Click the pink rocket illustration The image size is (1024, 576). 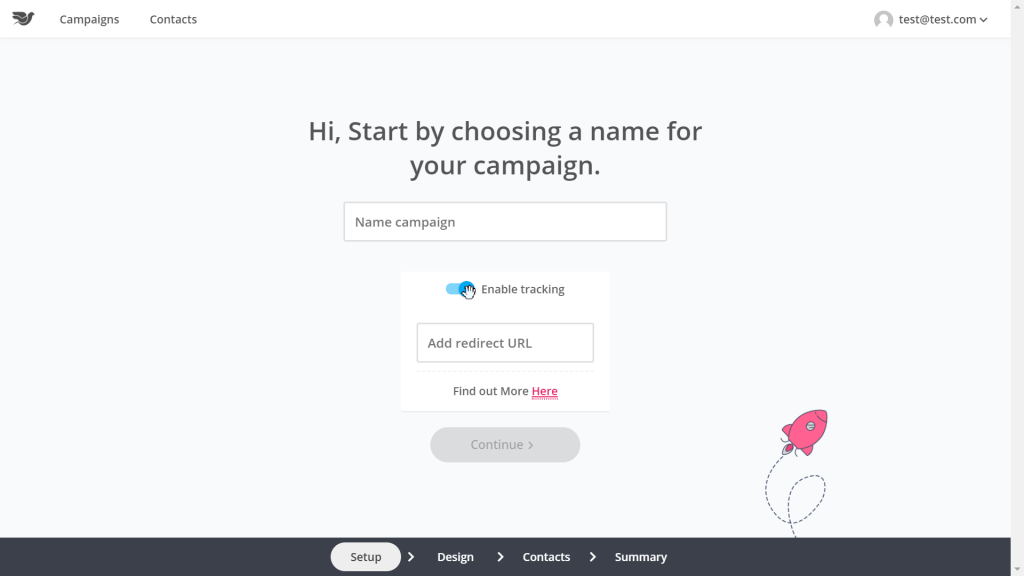click(804, 431)
